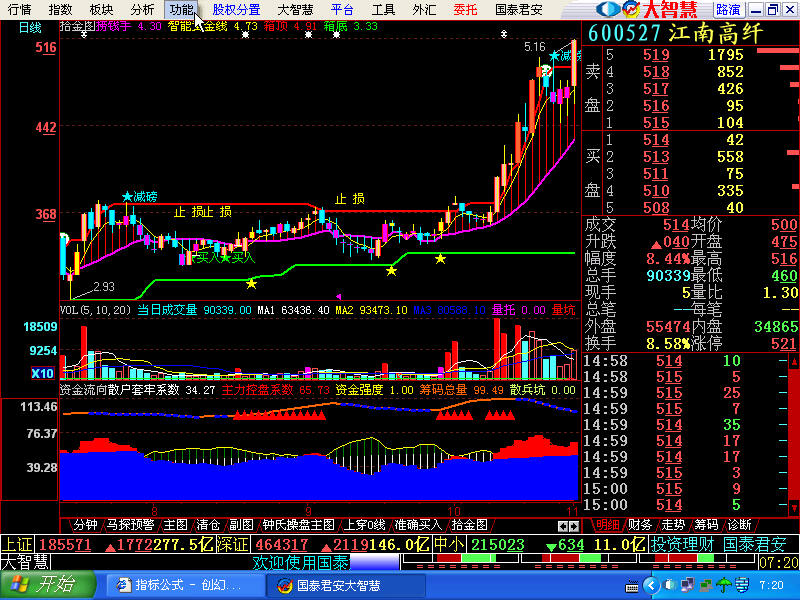800x600 pixels.
Task: Select the 走势 panel tab
Action: click(x=673, y=524)
